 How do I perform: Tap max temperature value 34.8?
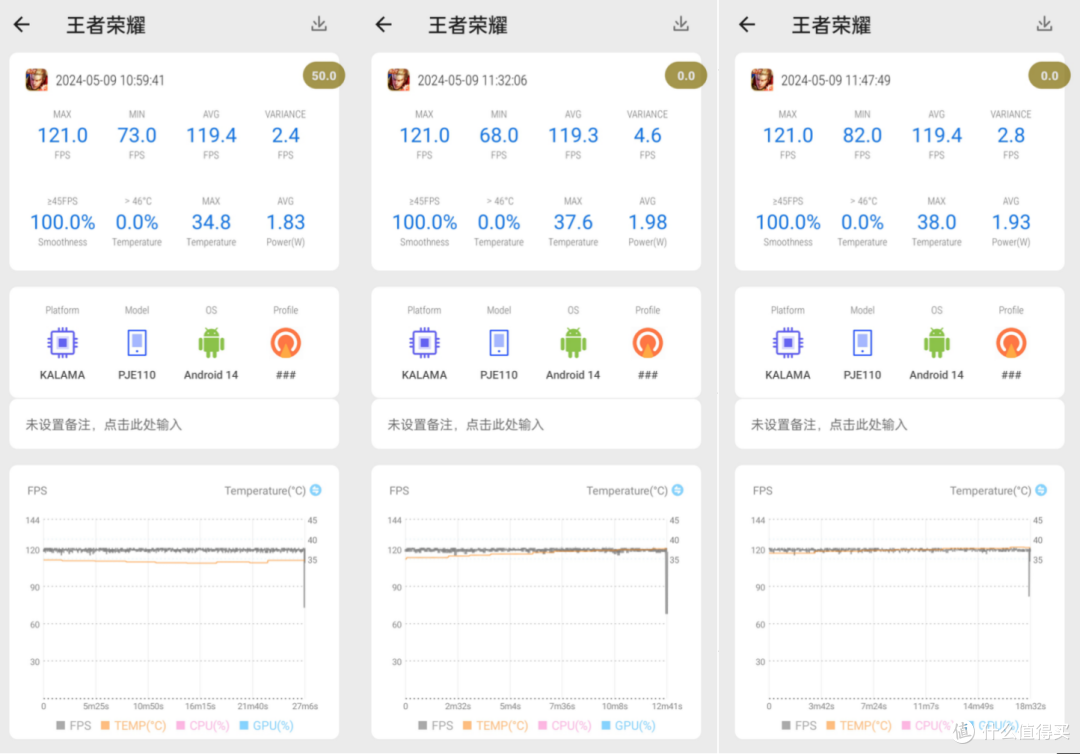coord(211,222)
